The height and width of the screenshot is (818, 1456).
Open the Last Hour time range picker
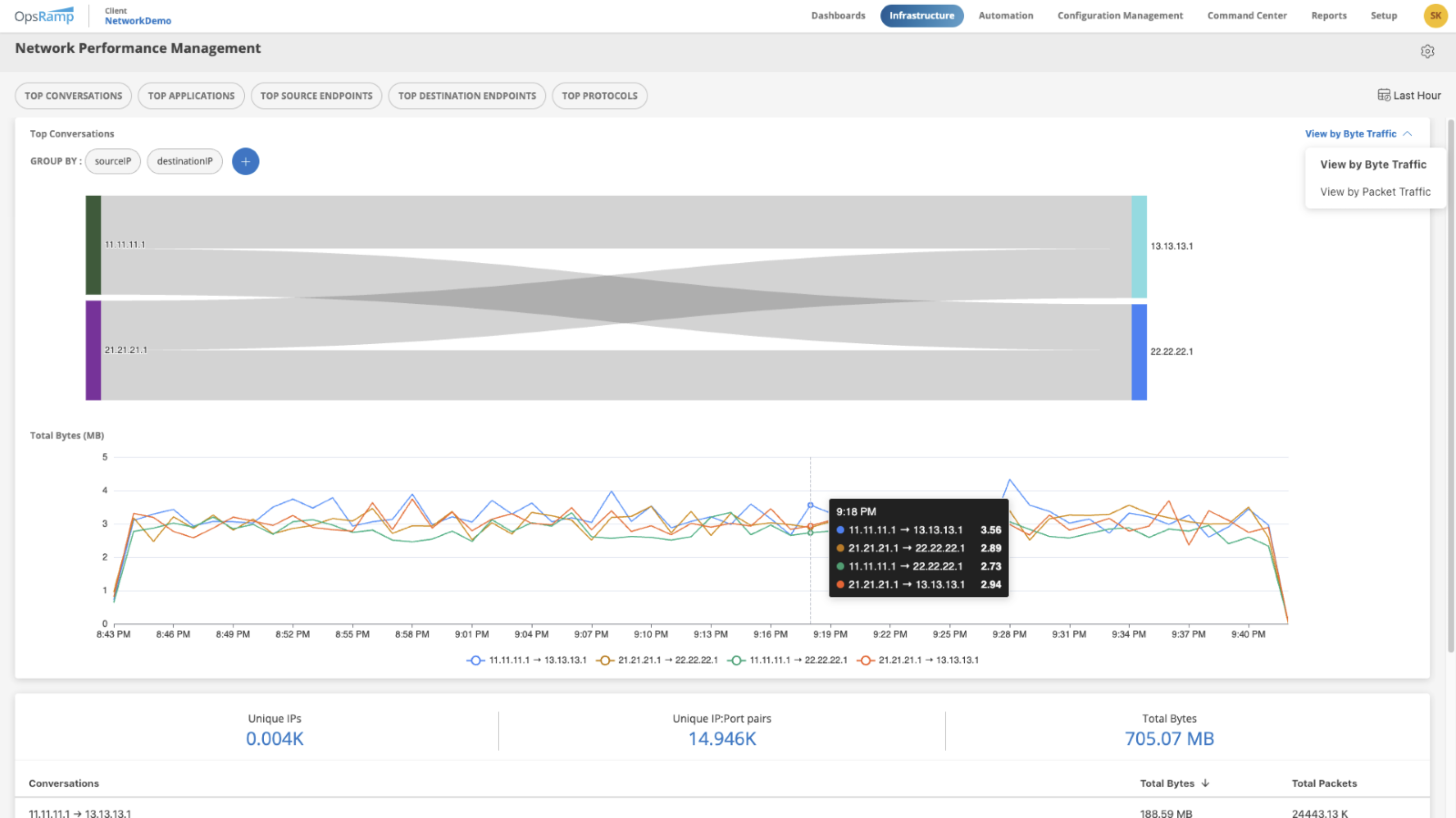(x=1409, y=95)
